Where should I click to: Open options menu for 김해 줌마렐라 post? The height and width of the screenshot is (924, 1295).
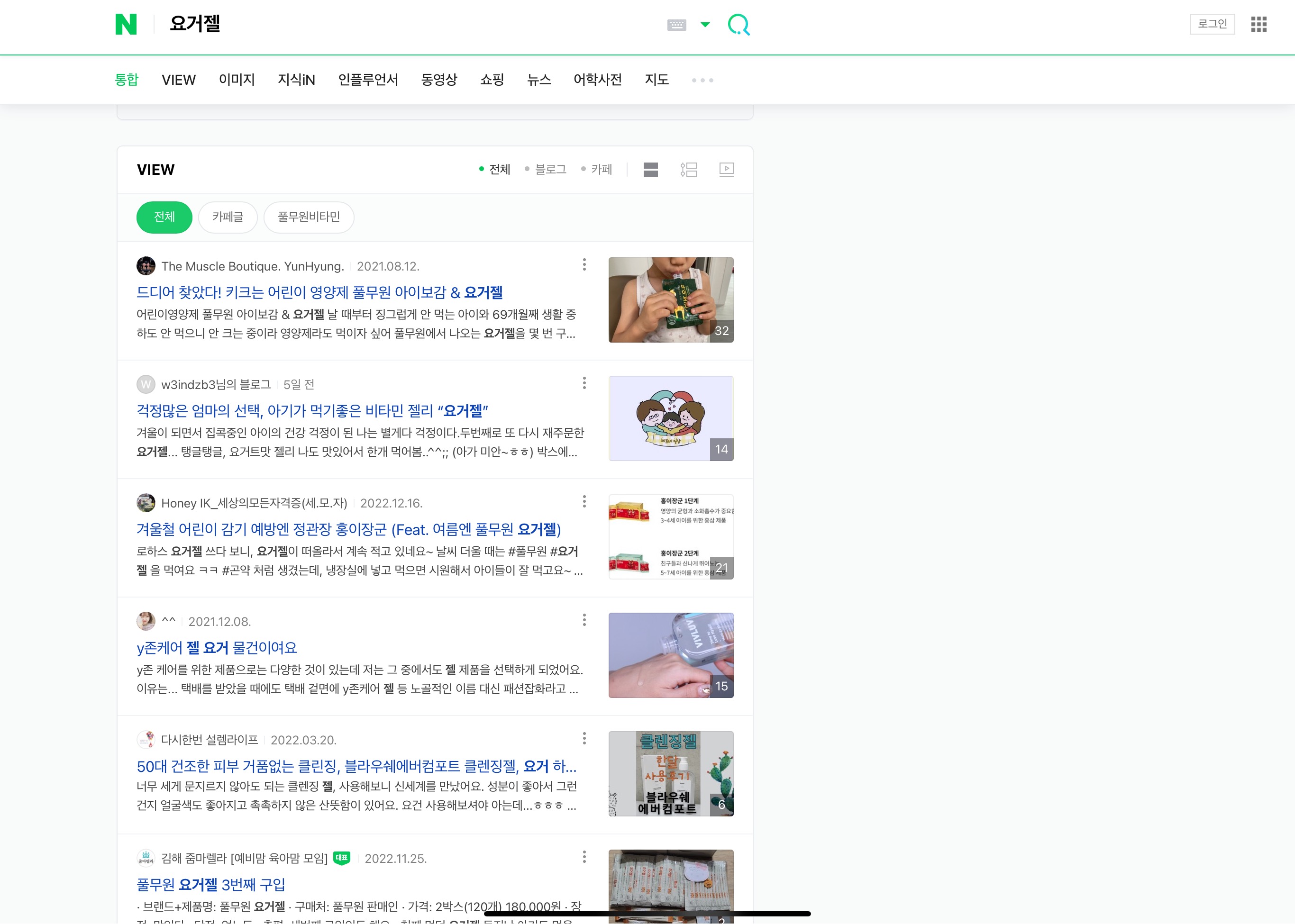584,857
